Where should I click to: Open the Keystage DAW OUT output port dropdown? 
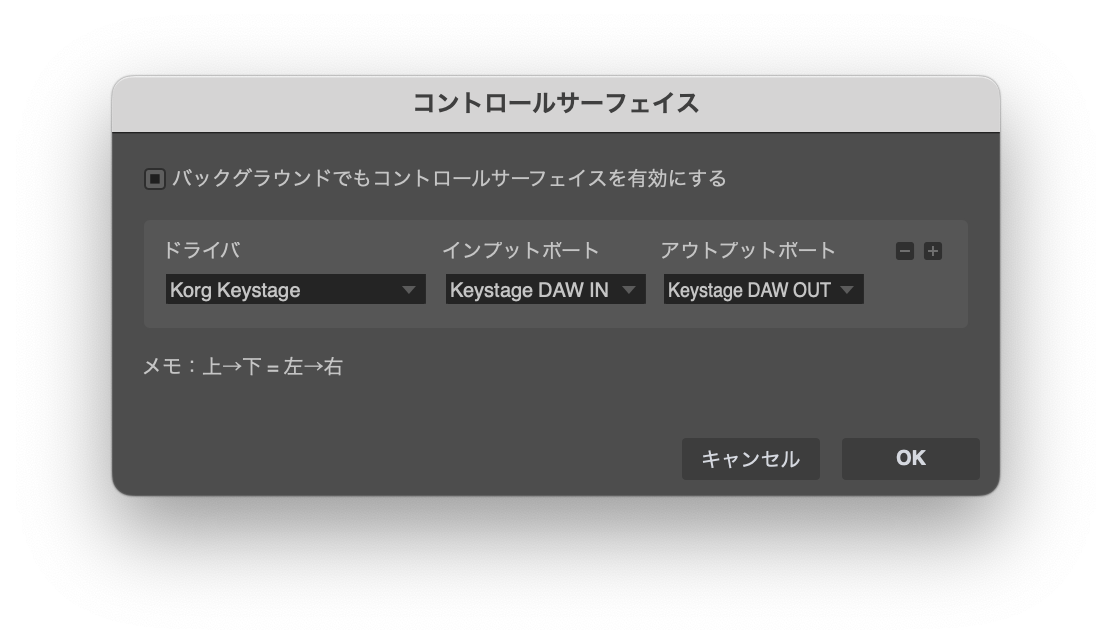pyautogui.click(x=764, y=289)
